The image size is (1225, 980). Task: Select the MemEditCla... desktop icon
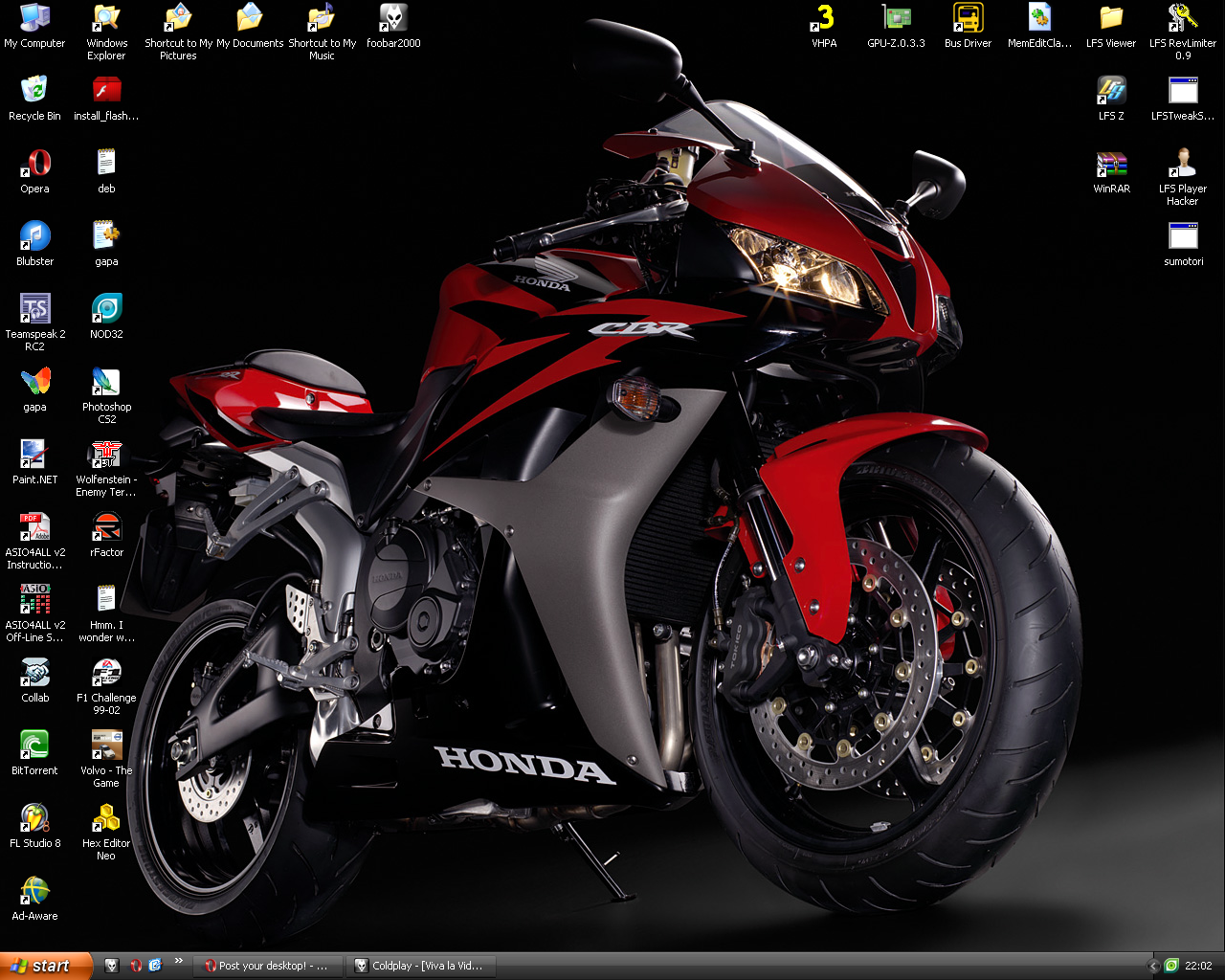1039,27
